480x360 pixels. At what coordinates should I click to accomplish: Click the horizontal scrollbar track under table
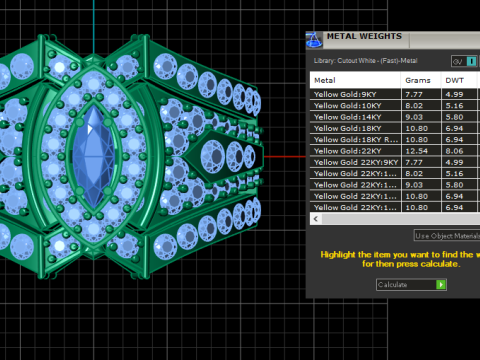point(401,219)
